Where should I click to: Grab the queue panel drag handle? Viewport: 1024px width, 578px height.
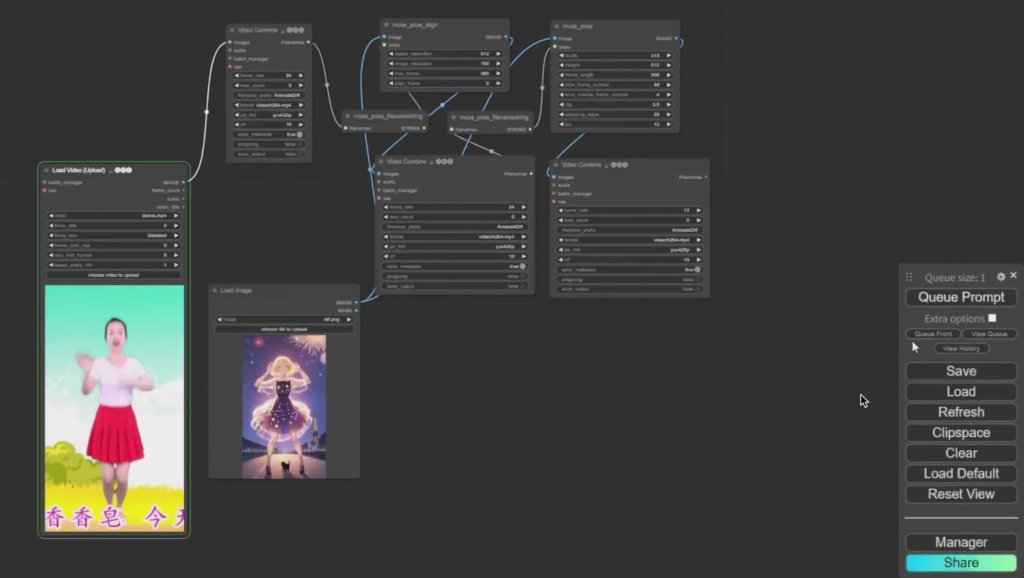(x=909, y=277)
